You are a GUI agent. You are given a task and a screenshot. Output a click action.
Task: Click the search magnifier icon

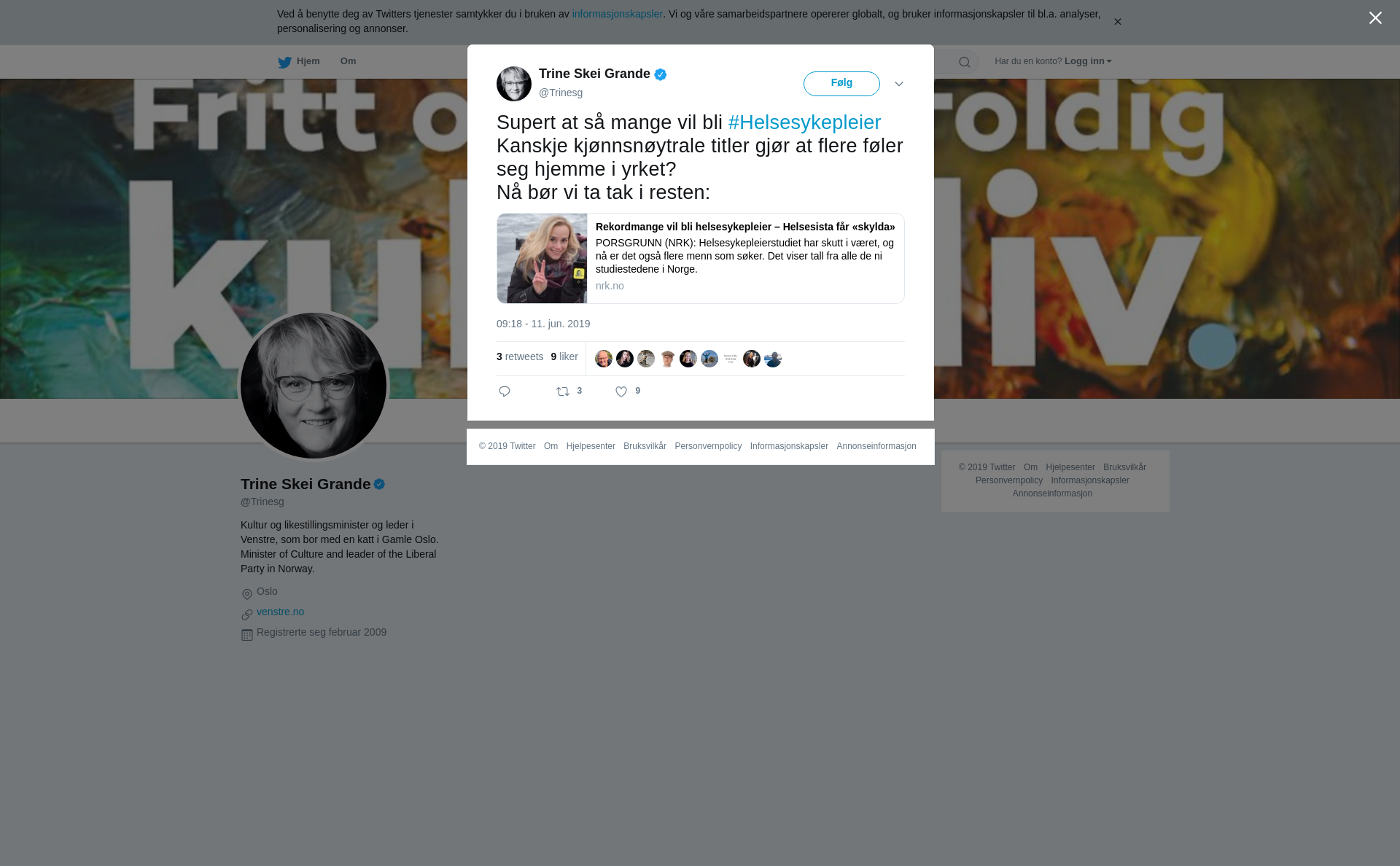click(x=965, y=62)
